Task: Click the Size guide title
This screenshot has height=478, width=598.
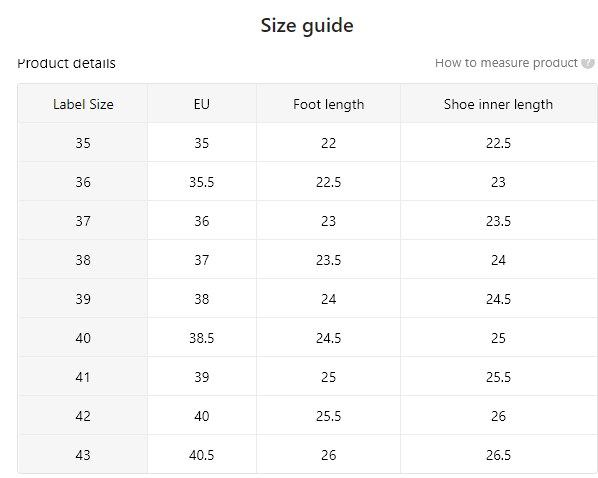Action: point(307,26)
